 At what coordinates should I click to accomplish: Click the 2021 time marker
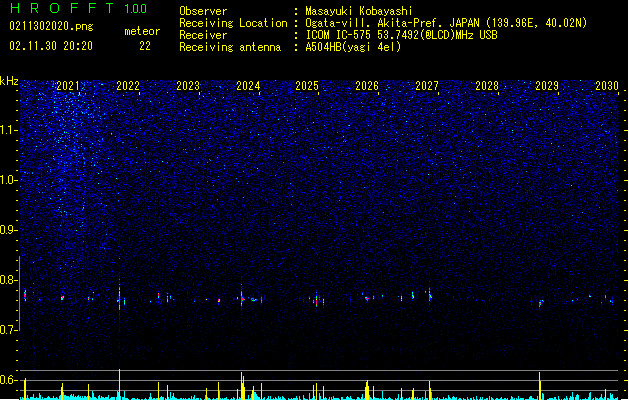(68, 86)
